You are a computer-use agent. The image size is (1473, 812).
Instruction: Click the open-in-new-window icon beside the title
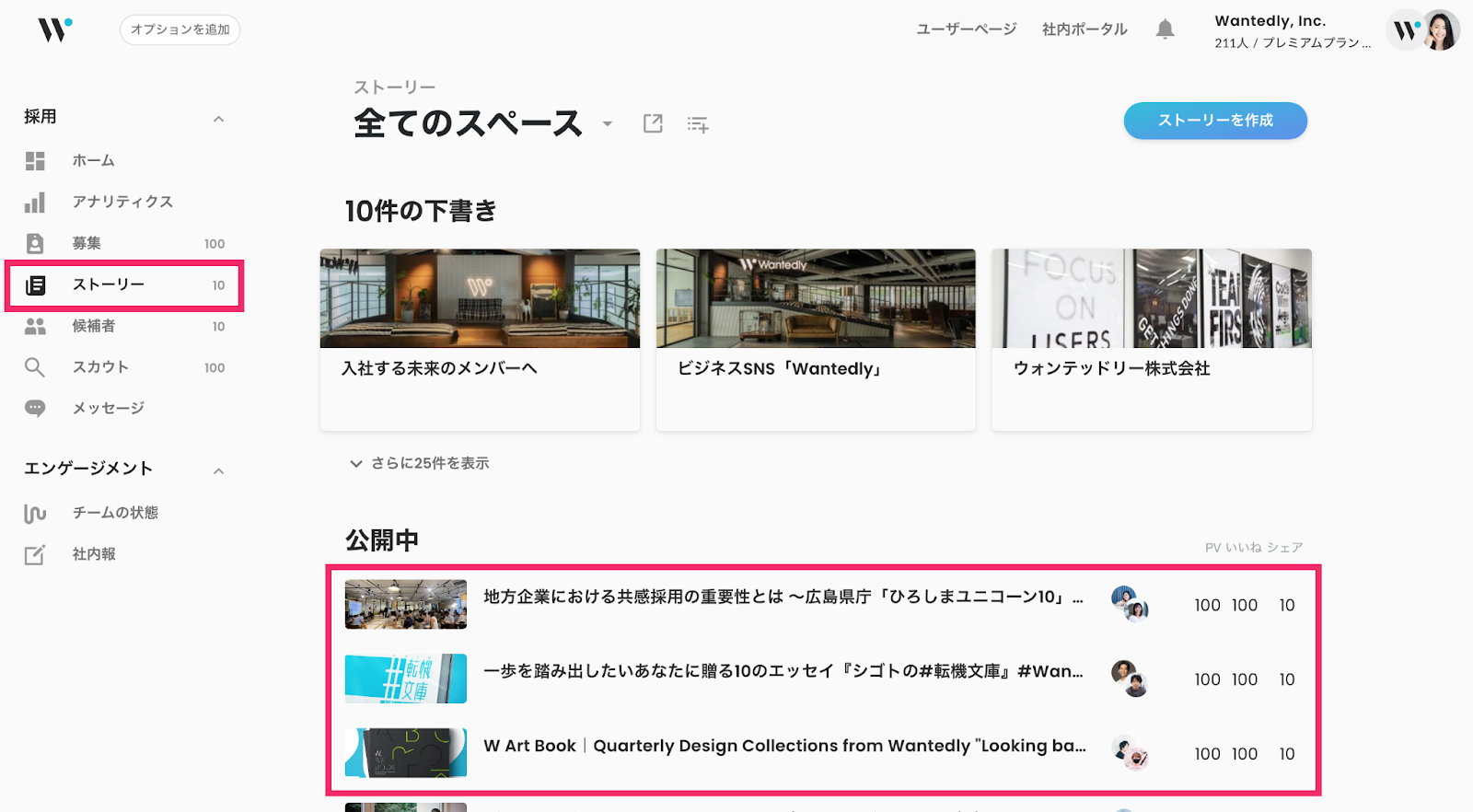[x=653, y=123]
